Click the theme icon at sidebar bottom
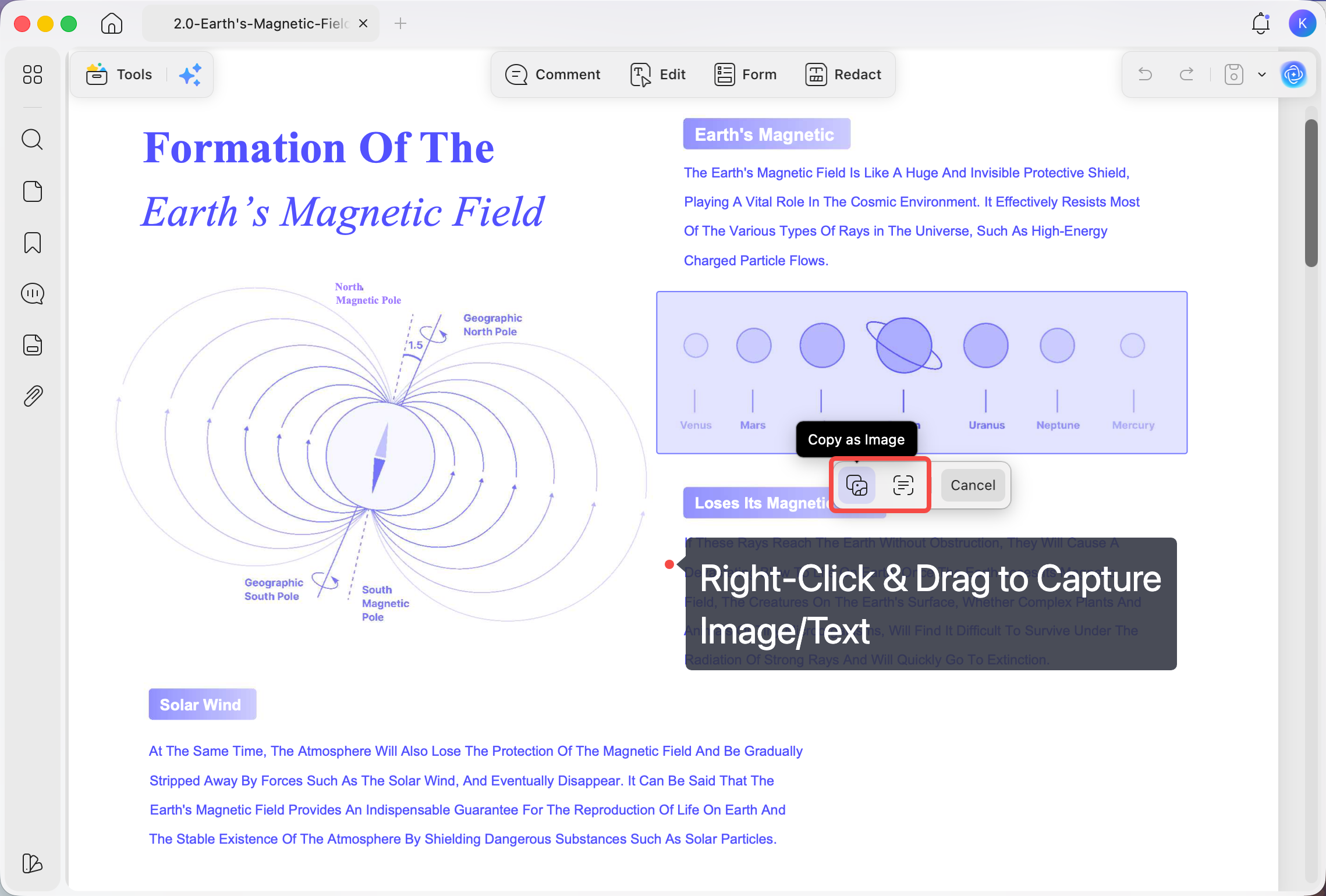Viewport: 1326px width, 896px height. (33, 863)
